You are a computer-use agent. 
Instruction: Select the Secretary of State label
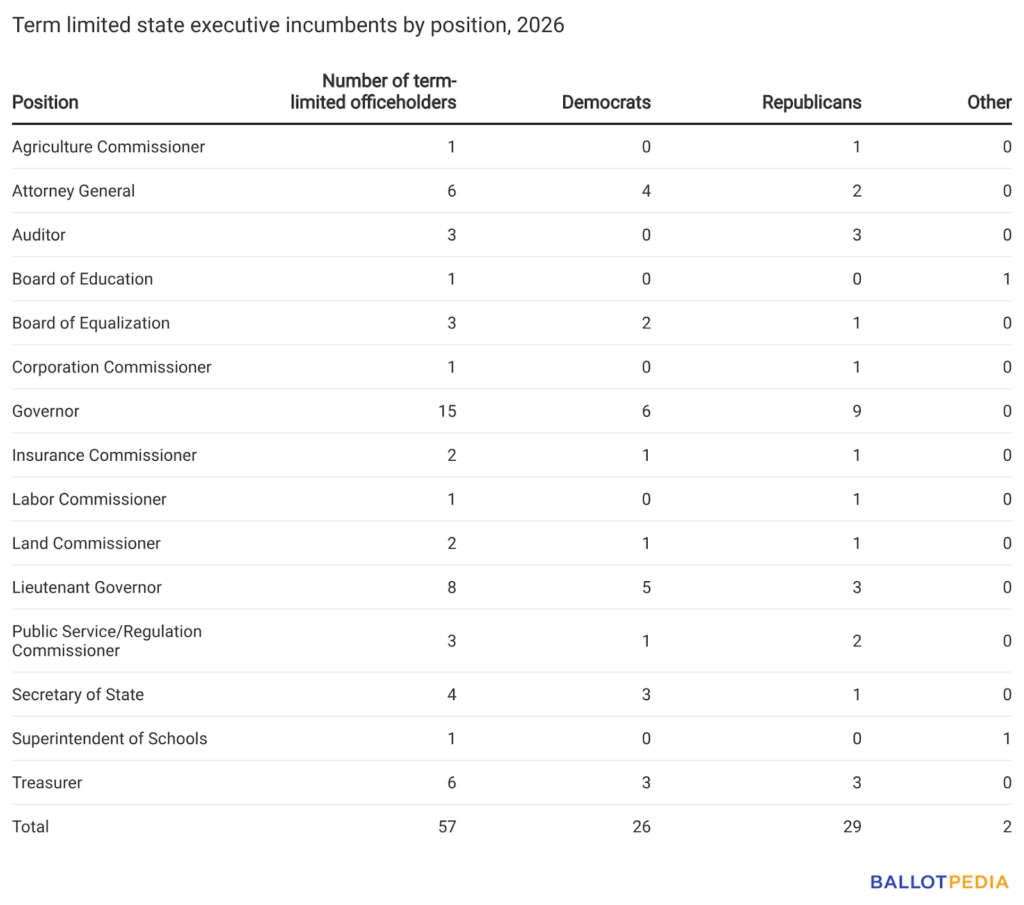tap(78, 695)
